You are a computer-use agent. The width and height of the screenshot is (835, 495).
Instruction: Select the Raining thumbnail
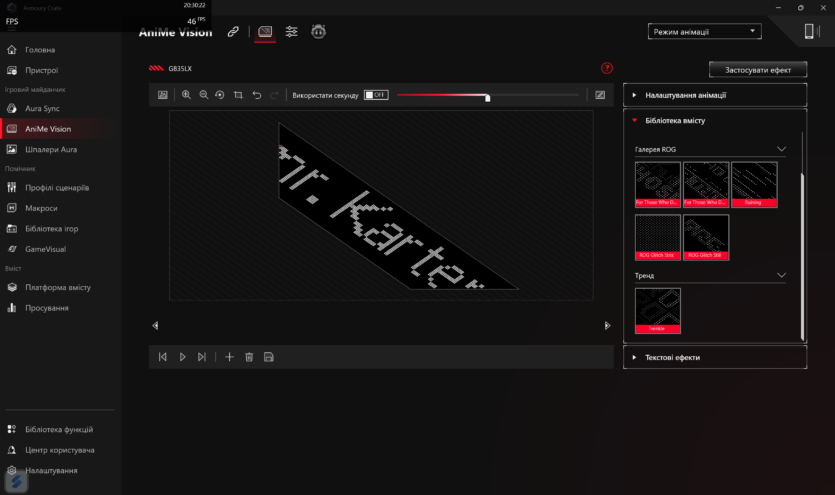754,185
